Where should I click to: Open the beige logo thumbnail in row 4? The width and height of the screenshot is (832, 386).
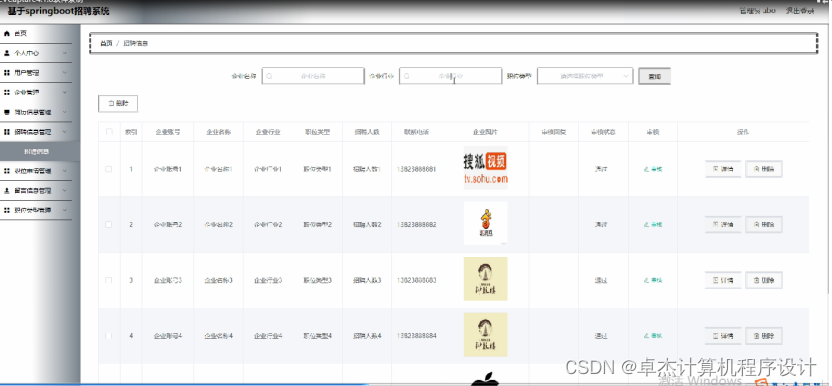tap(486, 334)
